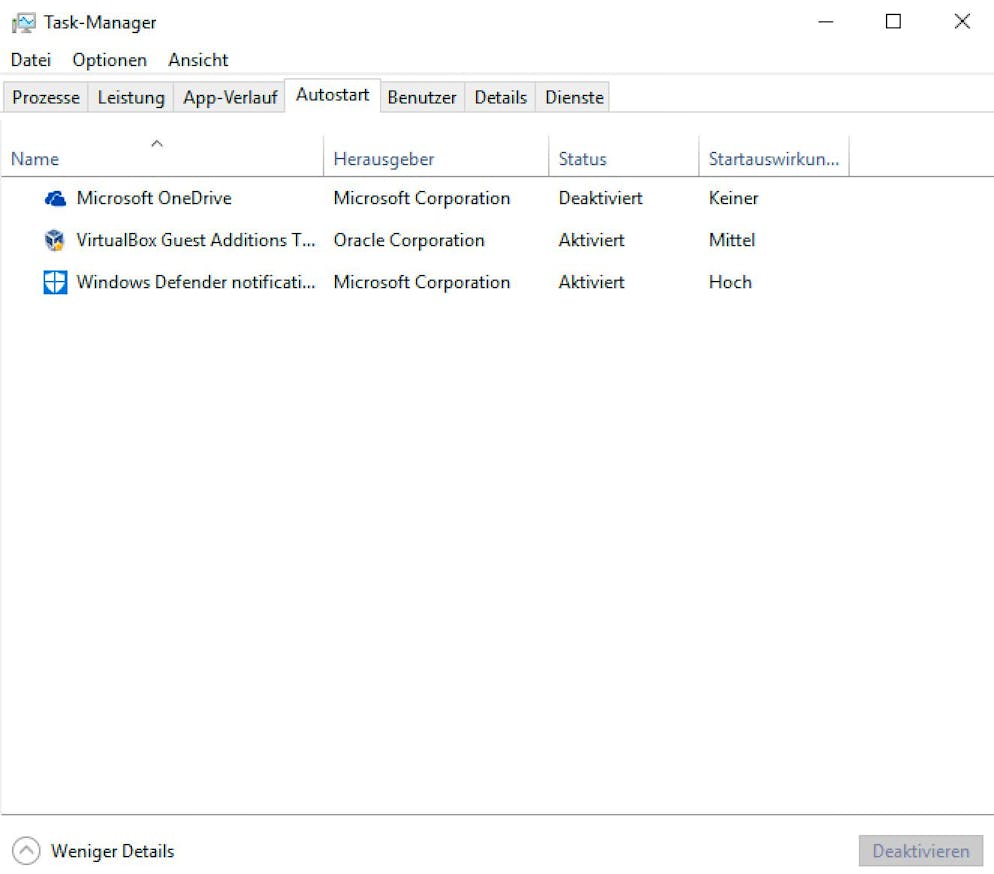Screen dimensions: 994x874
Task: Sort by the Status column header
Action: coord(624,158)
